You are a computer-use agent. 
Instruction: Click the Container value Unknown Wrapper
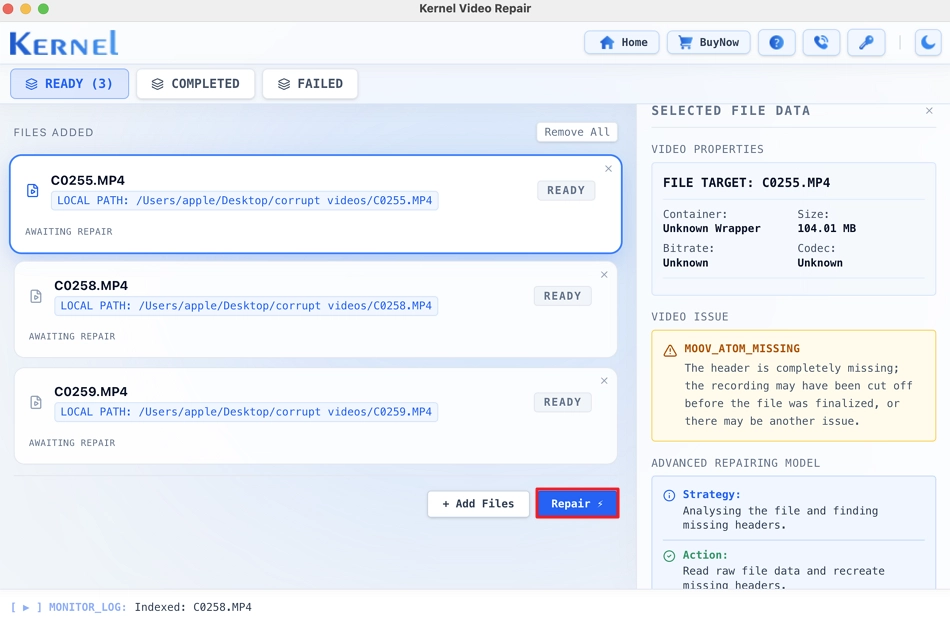711,228
